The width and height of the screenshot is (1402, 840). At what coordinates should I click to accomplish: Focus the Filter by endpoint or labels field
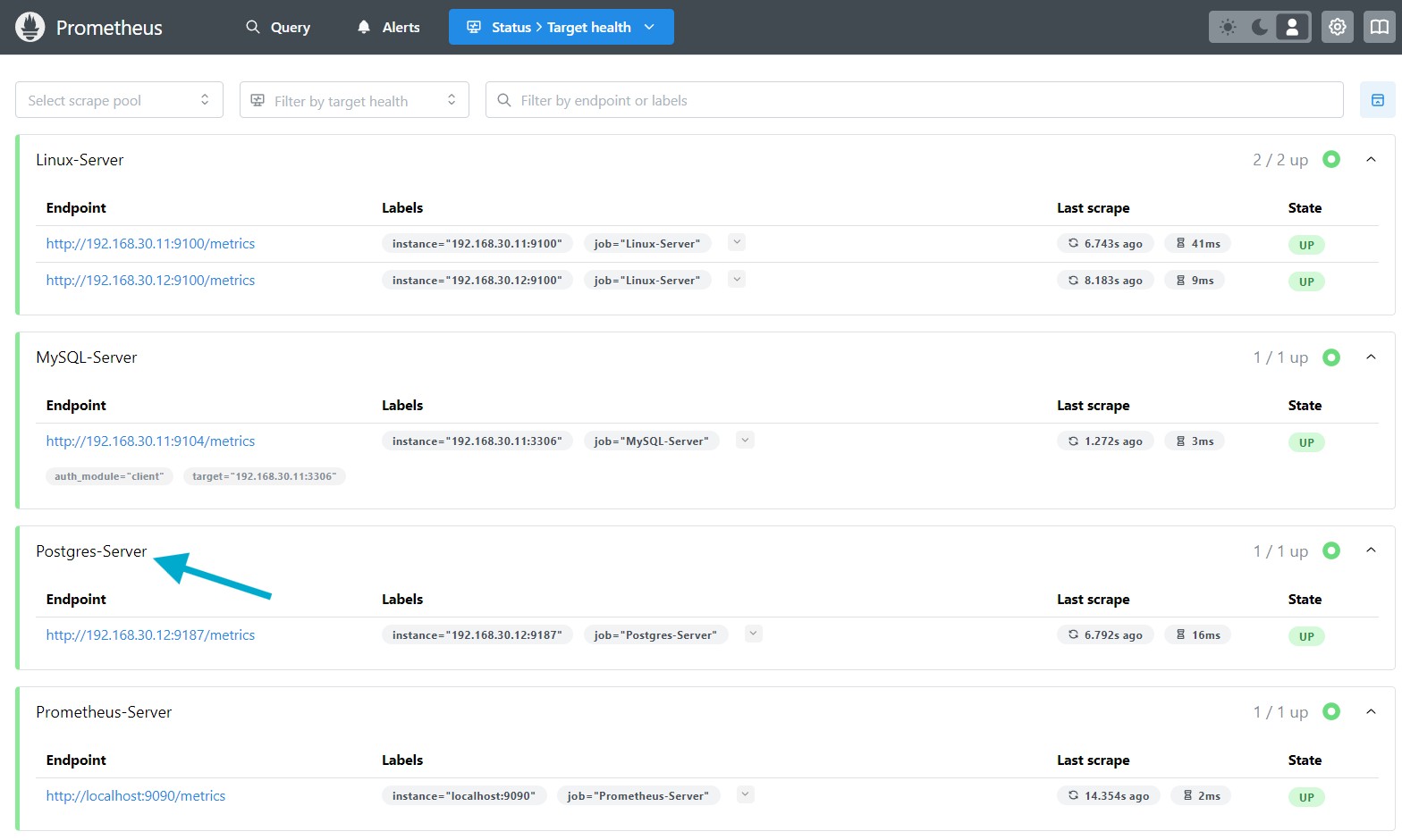(x=914, y=100)
